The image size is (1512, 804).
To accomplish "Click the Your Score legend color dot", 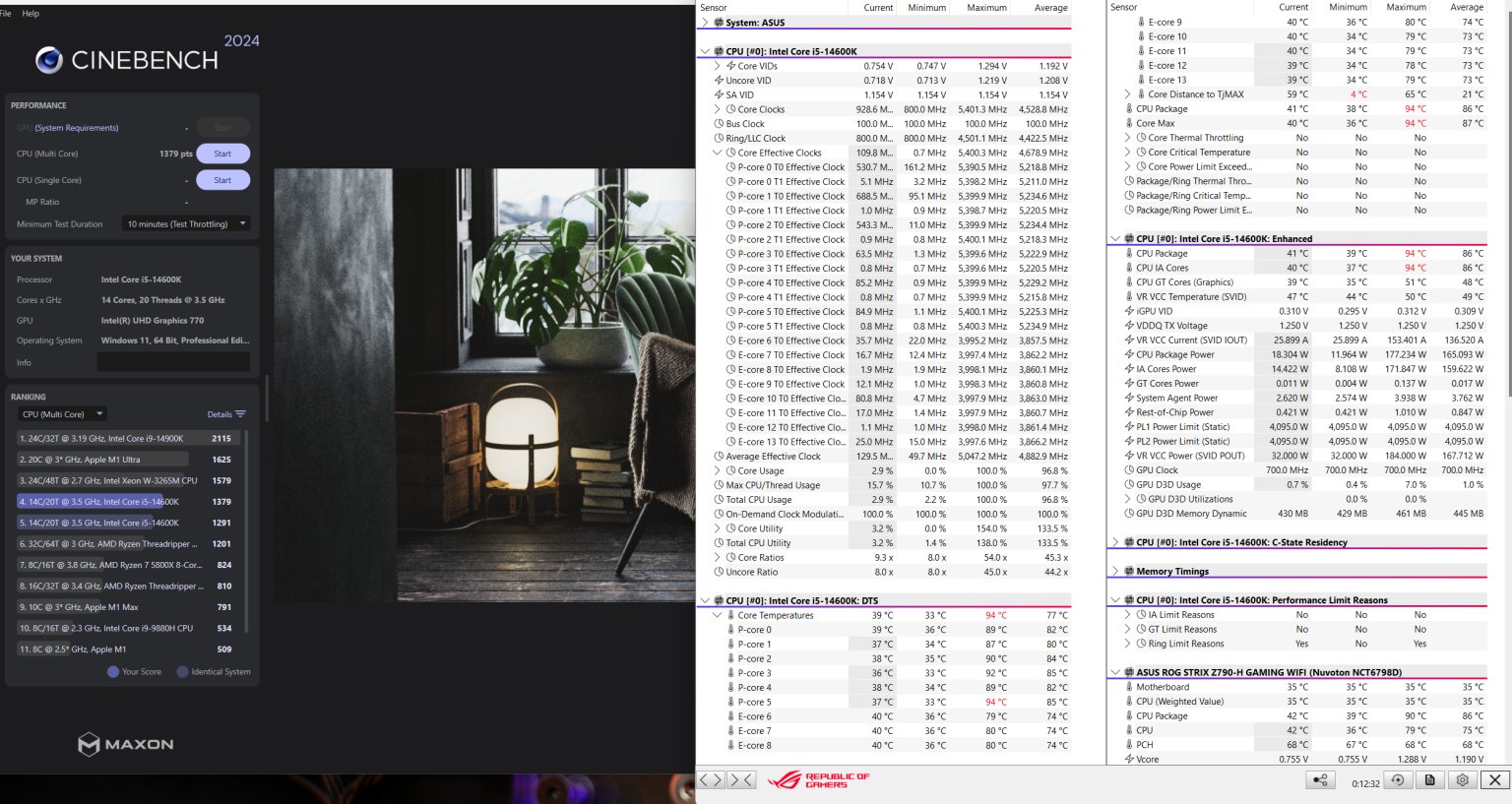I will coord(113,672).
